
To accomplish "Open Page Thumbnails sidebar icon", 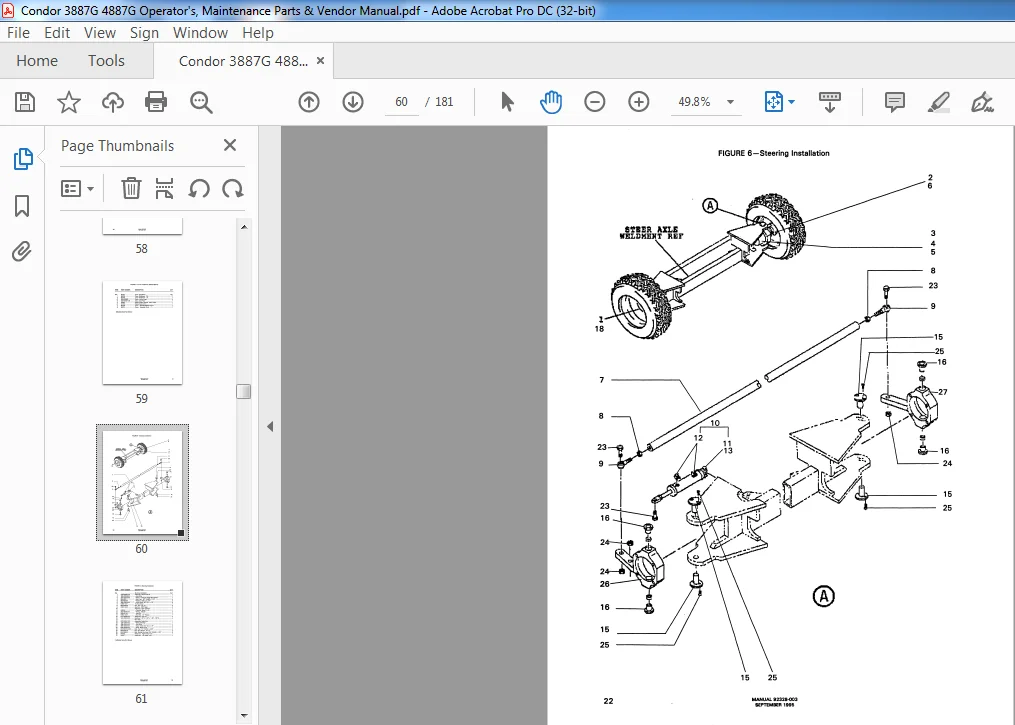I will [23, 159].
